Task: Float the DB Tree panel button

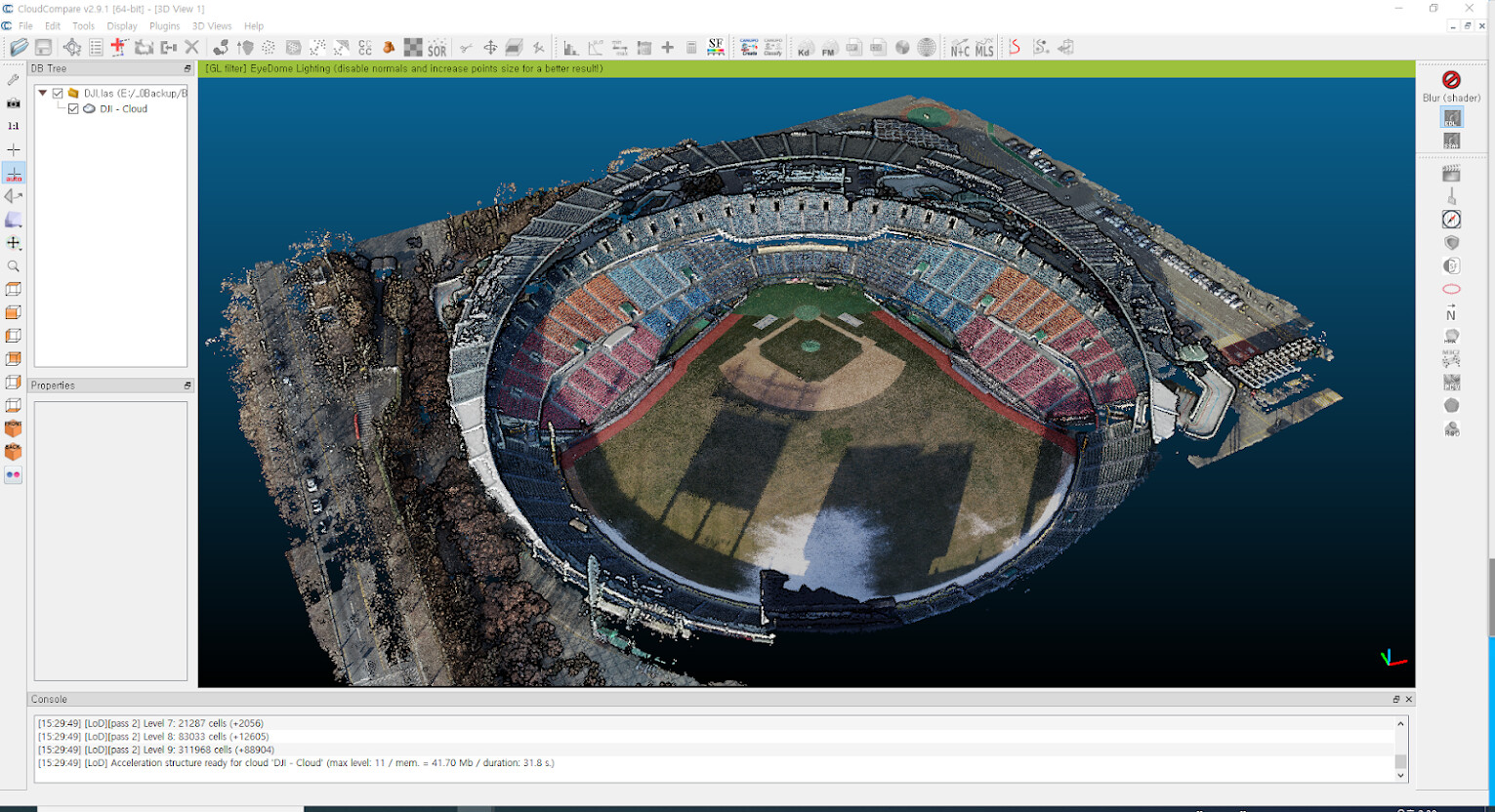Action: [x=187, y=68]
